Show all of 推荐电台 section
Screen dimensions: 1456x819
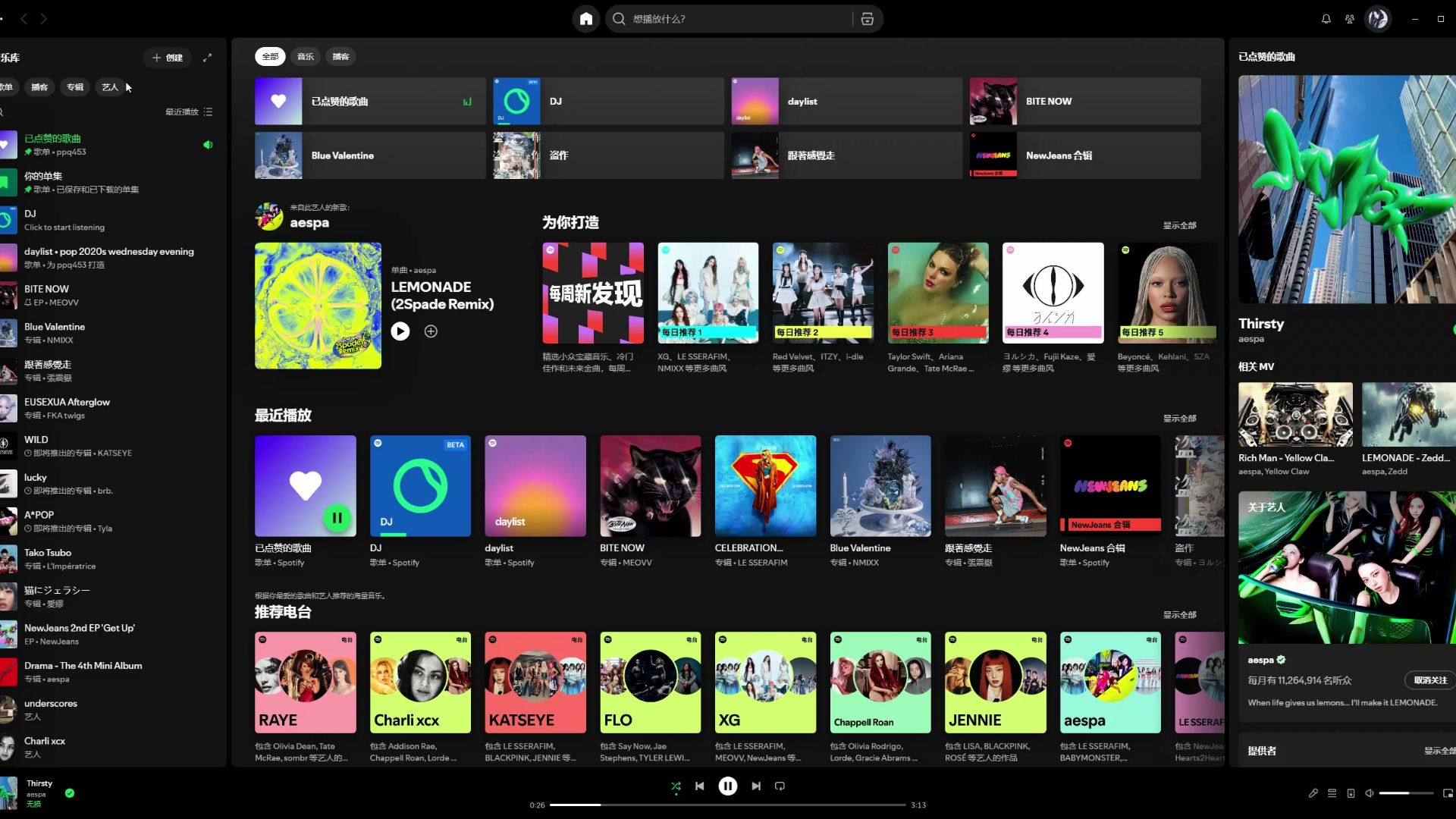1179,615
